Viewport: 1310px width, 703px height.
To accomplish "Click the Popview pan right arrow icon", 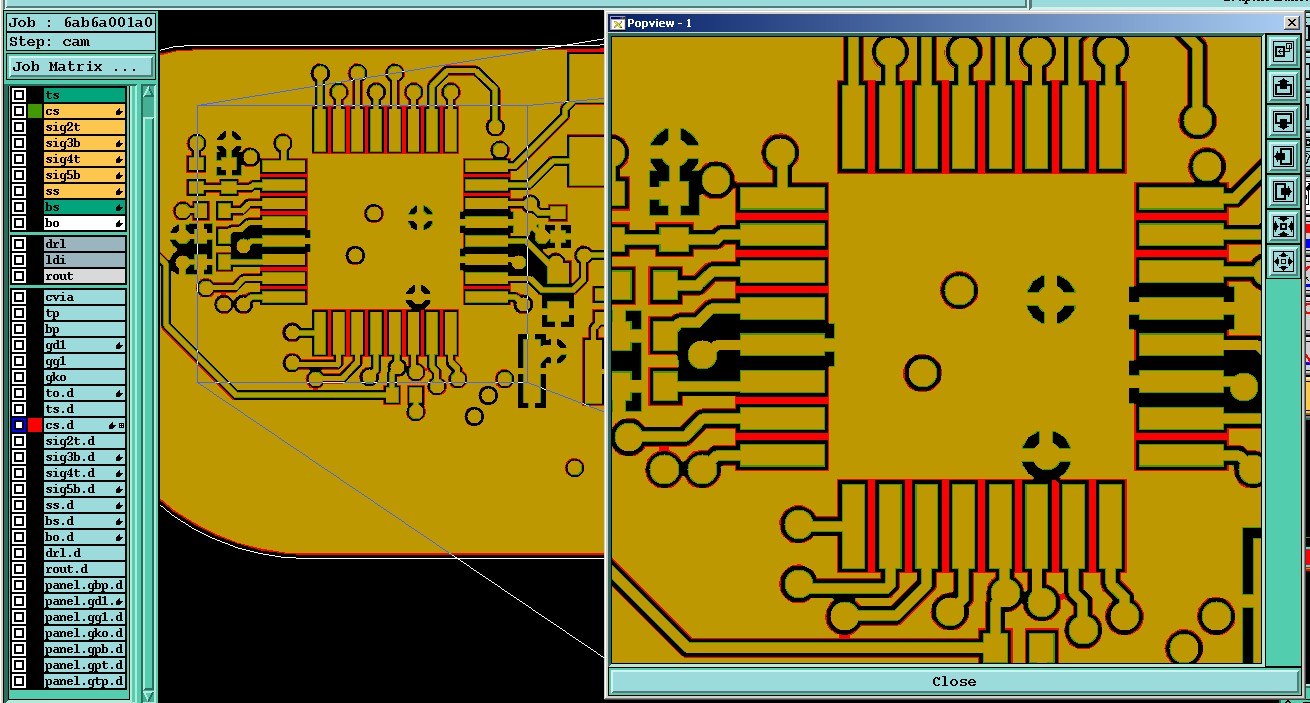I will [1283, 191].
